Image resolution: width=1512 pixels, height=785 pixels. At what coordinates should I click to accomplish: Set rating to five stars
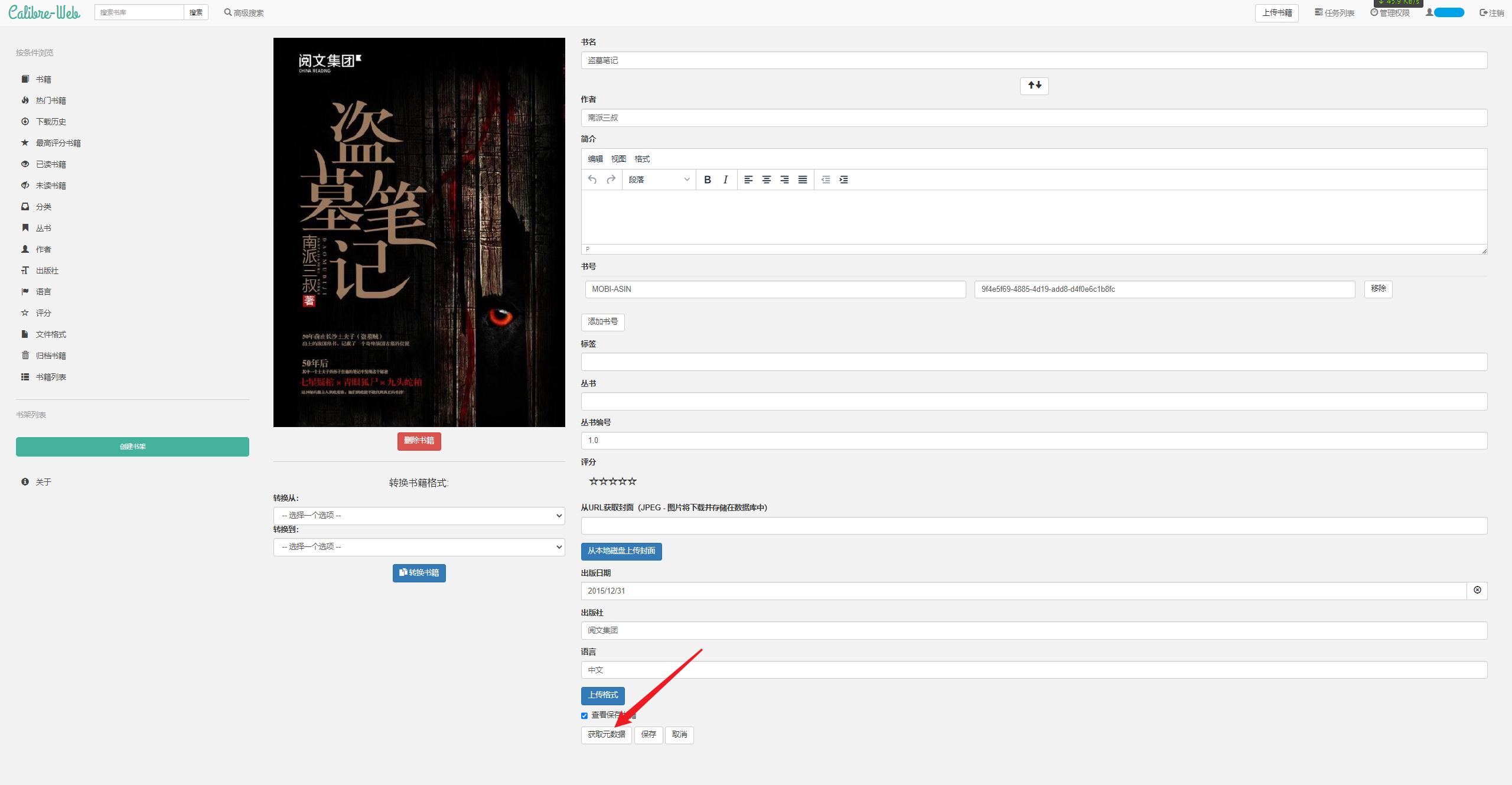tap(633, 481)
